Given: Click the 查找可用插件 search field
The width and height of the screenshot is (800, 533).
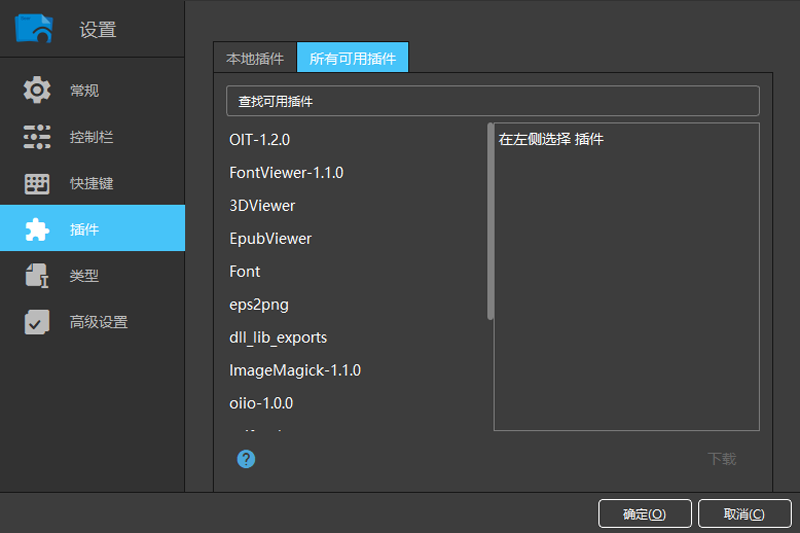Looking at the screenshot, I should (493, 101).
